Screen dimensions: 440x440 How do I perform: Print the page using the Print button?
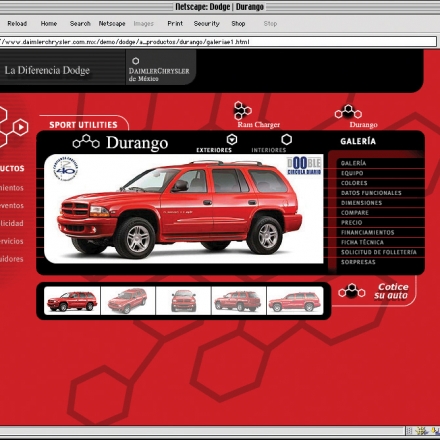[175, 24]
